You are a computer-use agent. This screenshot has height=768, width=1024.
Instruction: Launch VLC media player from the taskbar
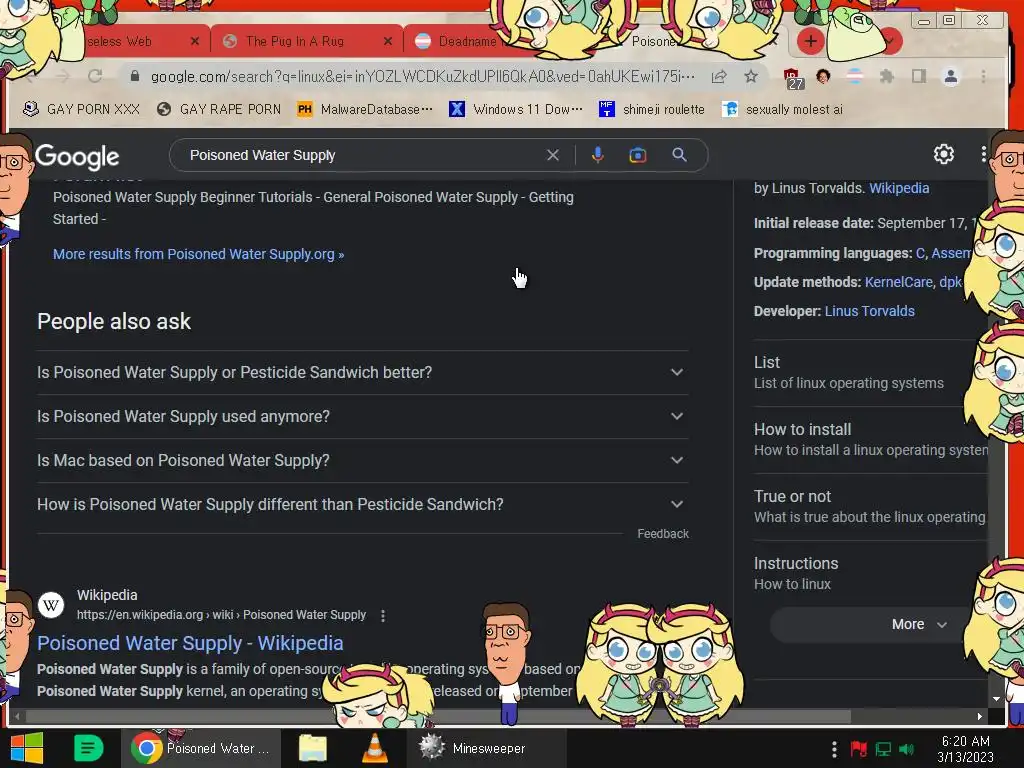coord(375,748)
